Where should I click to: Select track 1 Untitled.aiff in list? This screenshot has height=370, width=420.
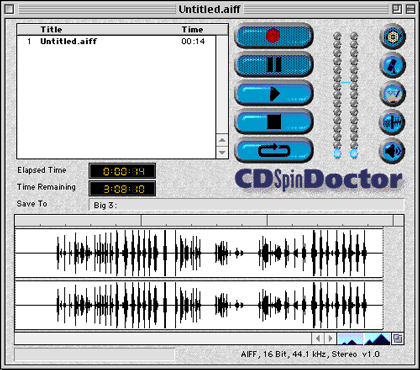[116, 41]
